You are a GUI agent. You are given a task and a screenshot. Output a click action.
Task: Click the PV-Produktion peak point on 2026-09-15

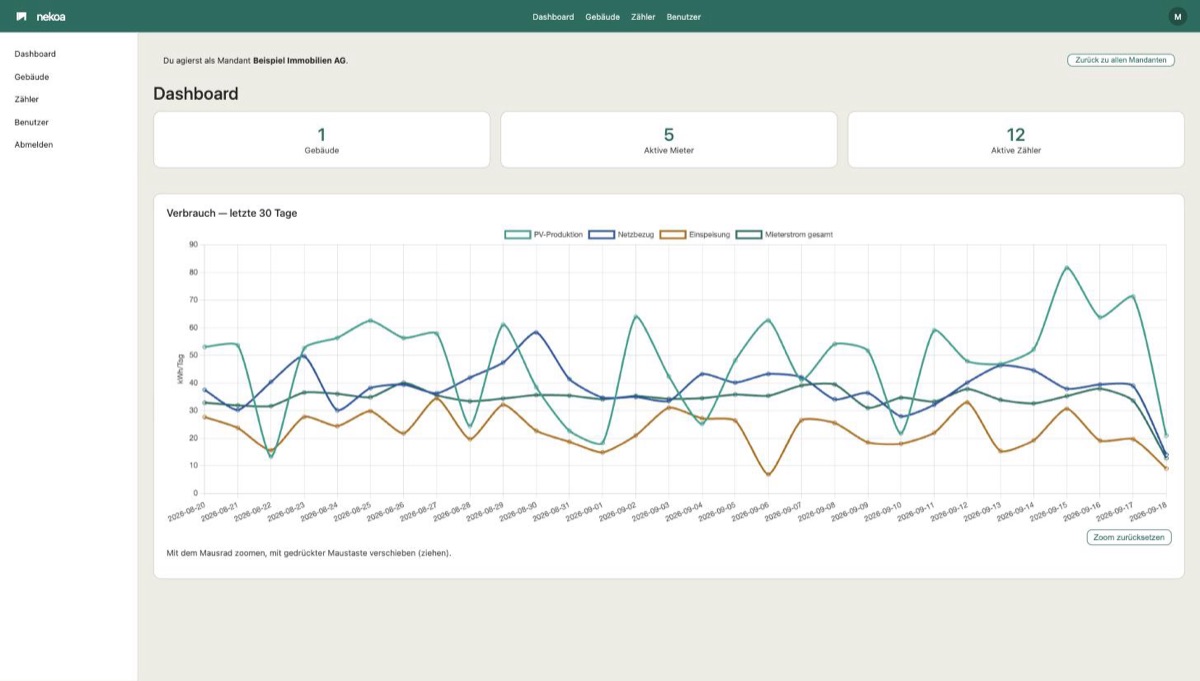[x=1067, y=268]
